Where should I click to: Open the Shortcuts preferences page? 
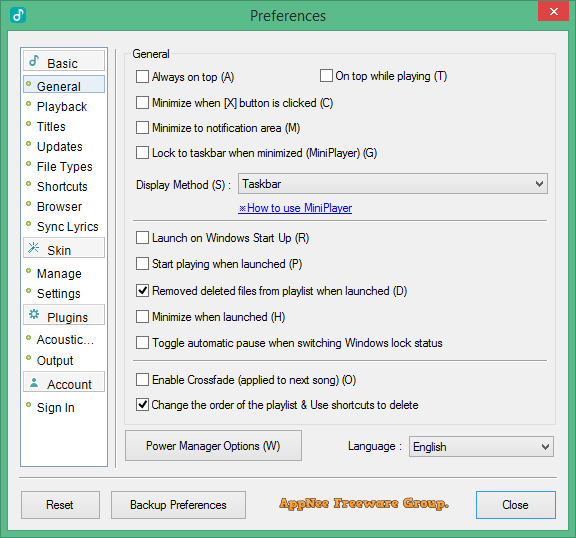tap(62, 187)
